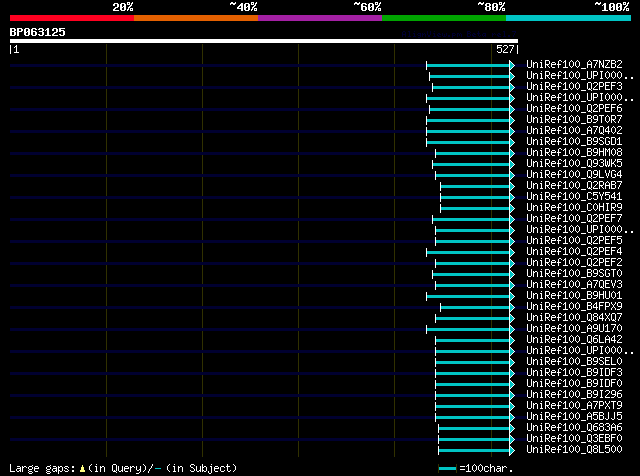
Task: Click the cyan ~100% identity legend segment
Action: pyautogui.click(x=569, y=18)
